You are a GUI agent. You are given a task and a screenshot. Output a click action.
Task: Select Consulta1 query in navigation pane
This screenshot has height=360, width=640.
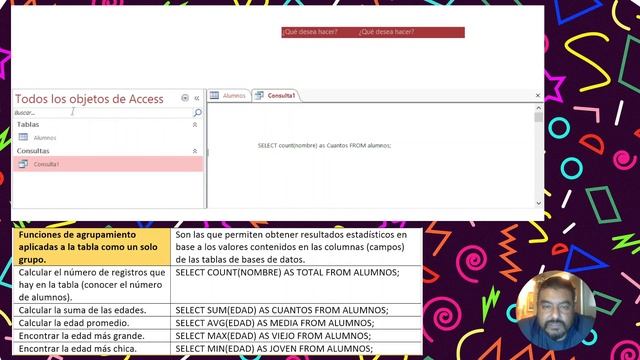[108, 164]
